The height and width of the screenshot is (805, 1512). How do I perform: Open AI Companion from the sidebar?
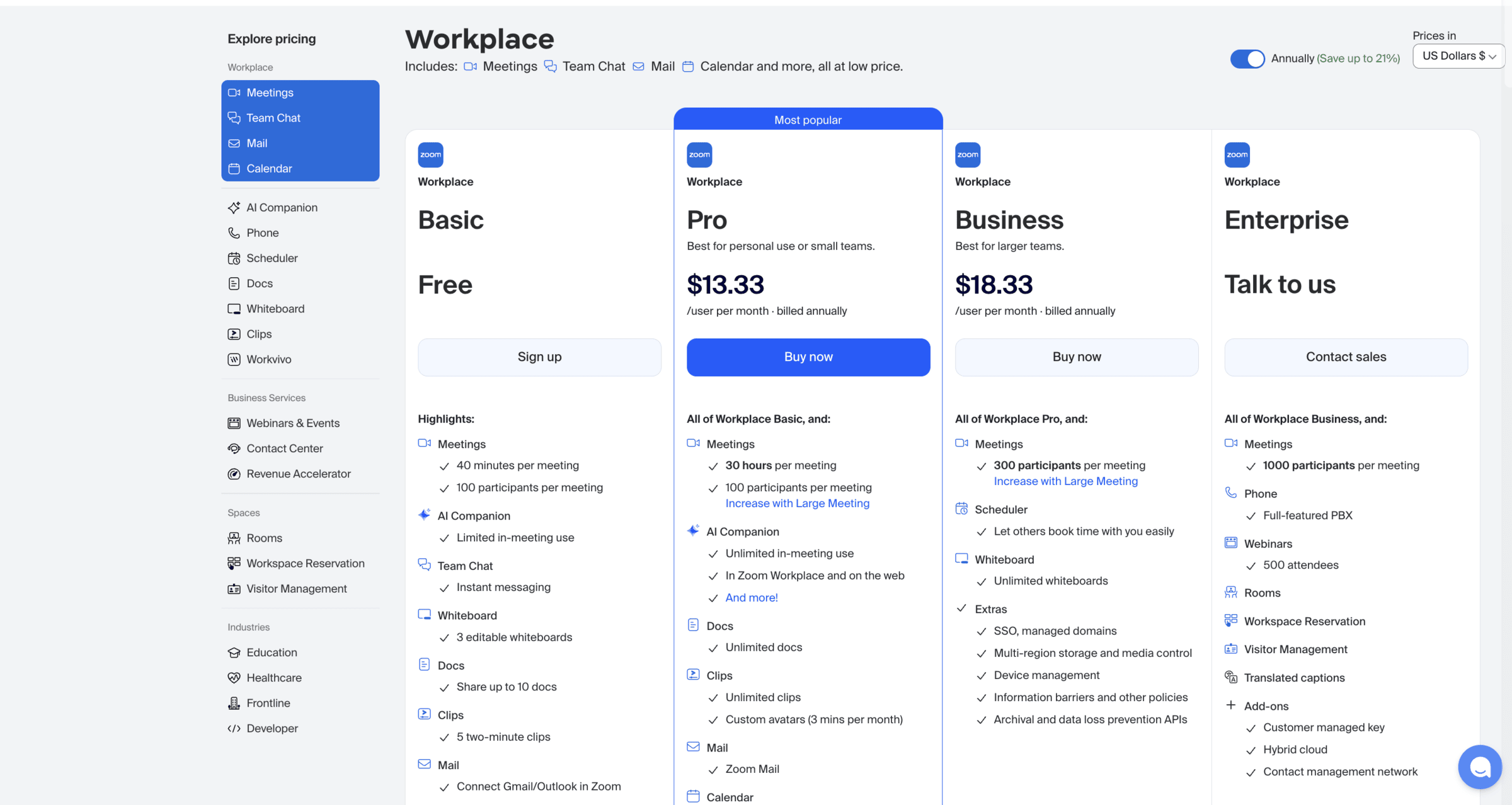[x=234, y=207]
